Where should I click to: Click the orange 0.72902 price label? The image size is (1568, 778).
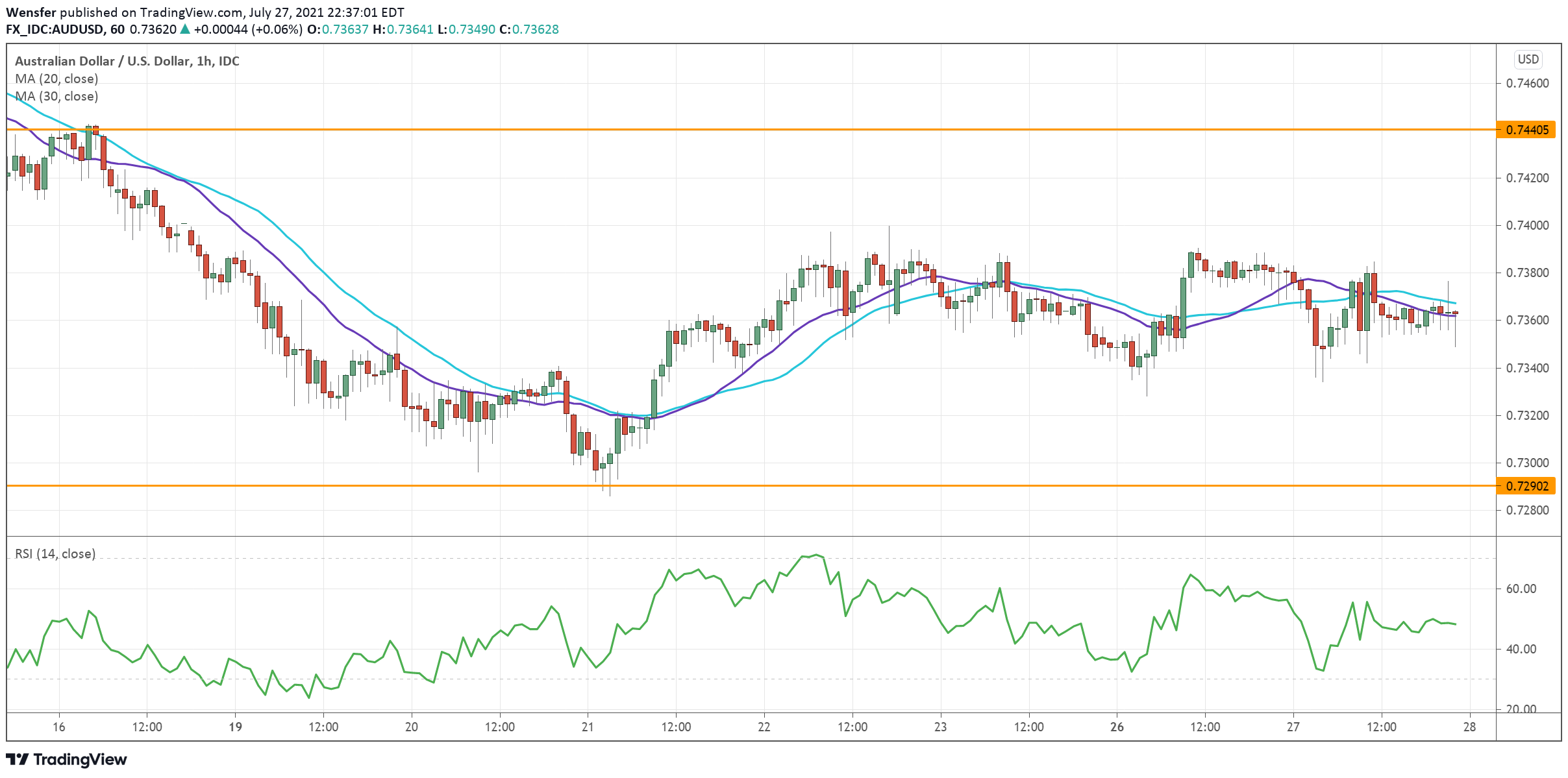tap(1526, 486)
